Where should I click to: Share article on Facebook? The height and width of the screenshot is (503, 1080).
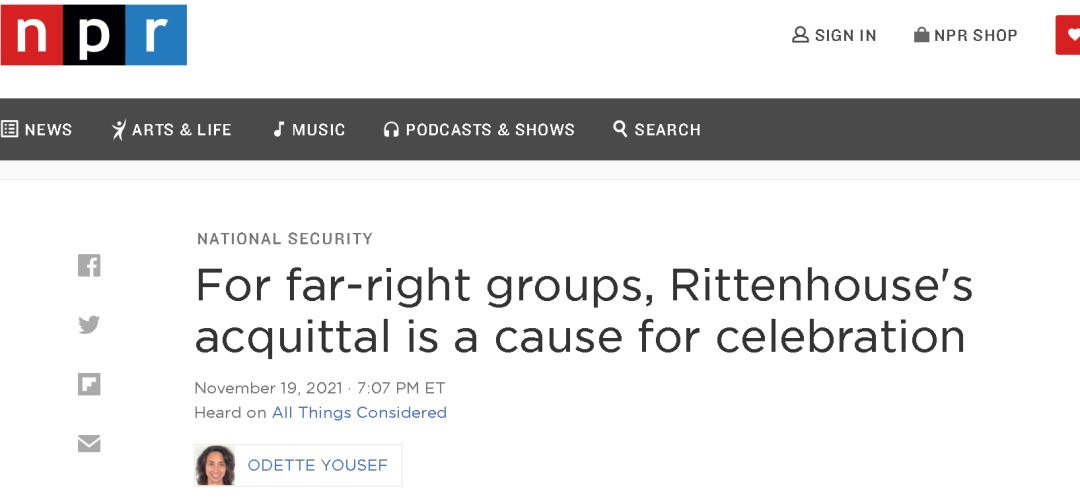(89, 266)
